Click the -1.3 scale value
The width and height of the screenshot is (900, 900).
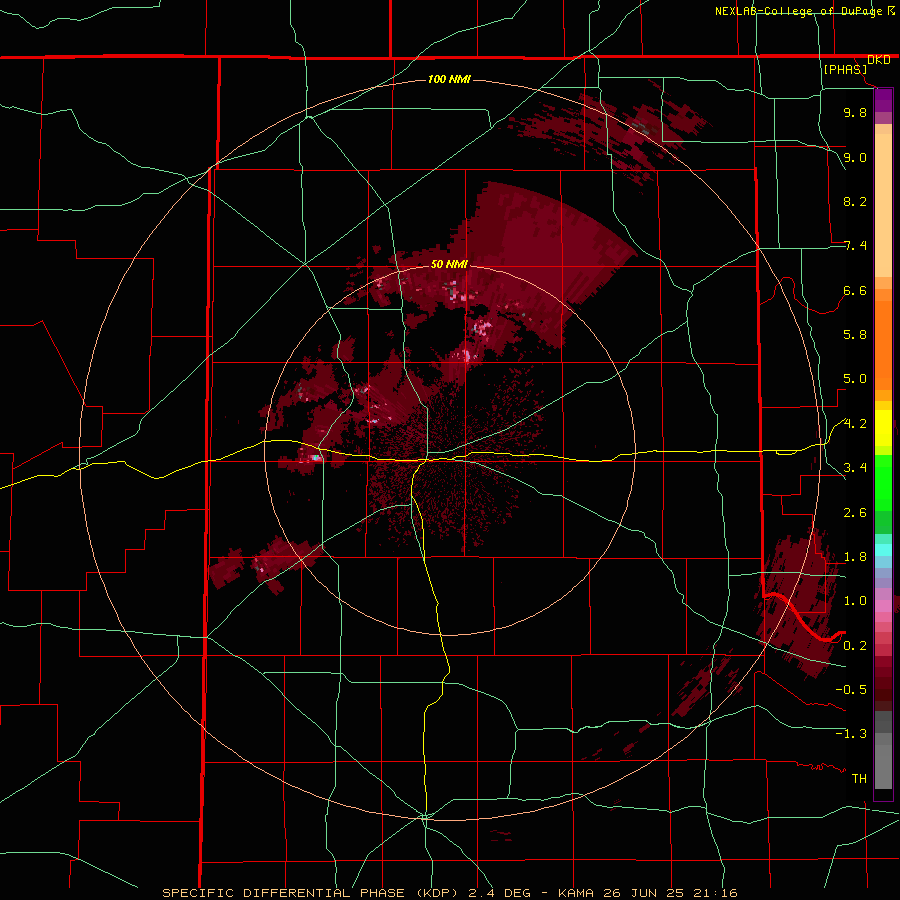tap(851, 734)
